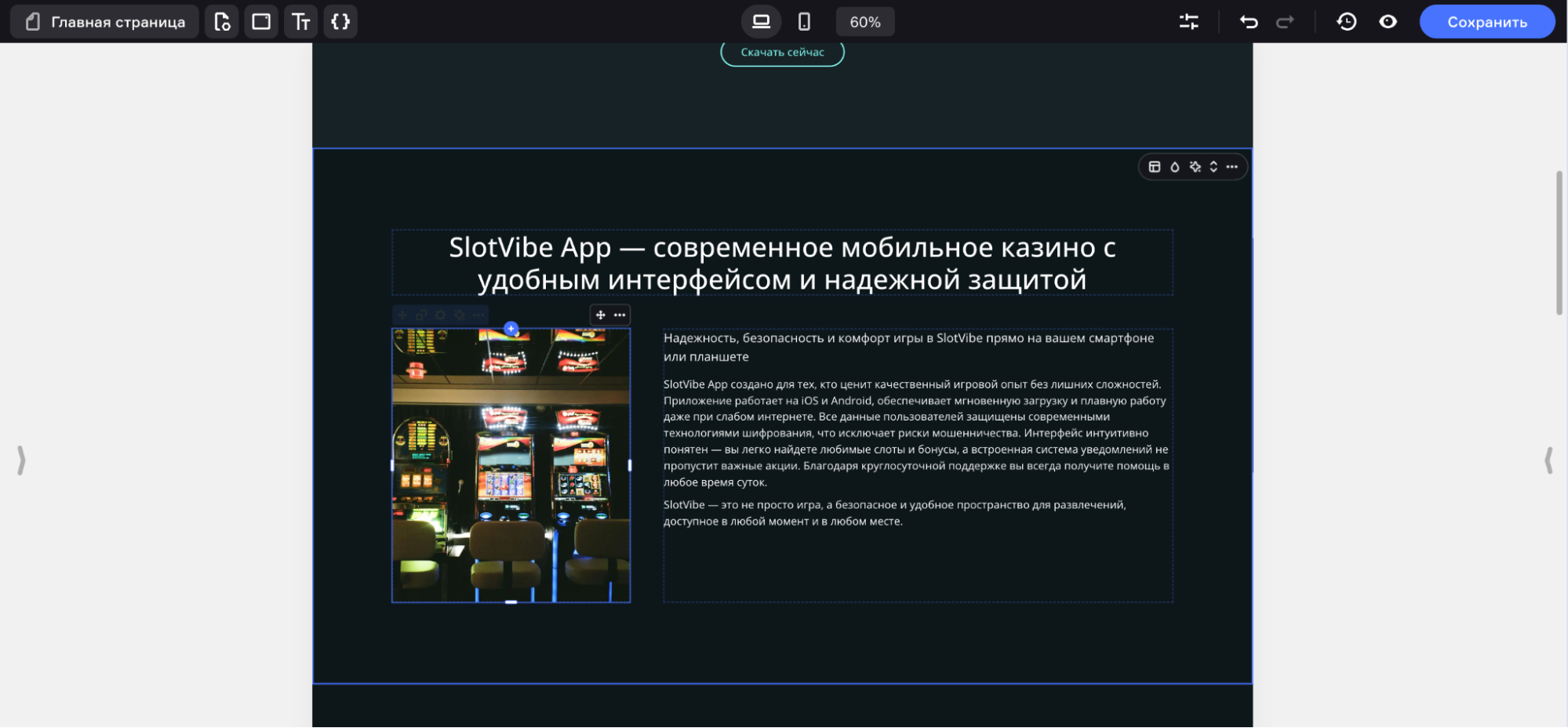This screenshot has width=1568, height=728.
Task: Click the Сохранить button
Action: [x=1487, y=22]
